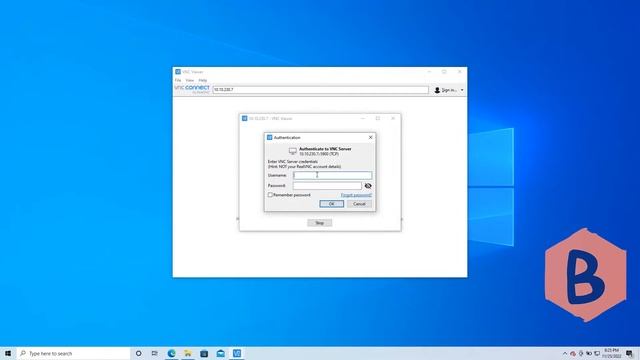Click the network tray icon
The image size is (640, 360).
597,353
